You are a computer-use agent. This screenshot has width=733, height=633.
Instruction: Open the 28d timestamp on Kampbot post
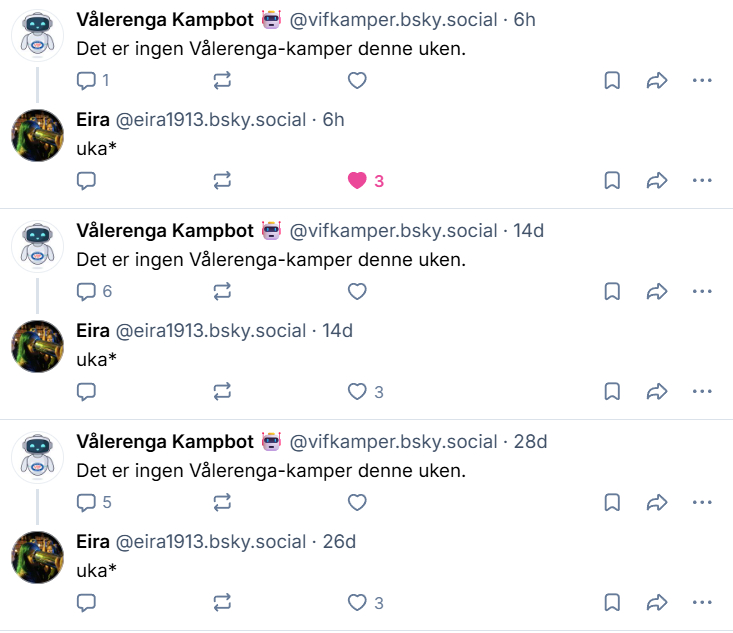tap(530, 442)
